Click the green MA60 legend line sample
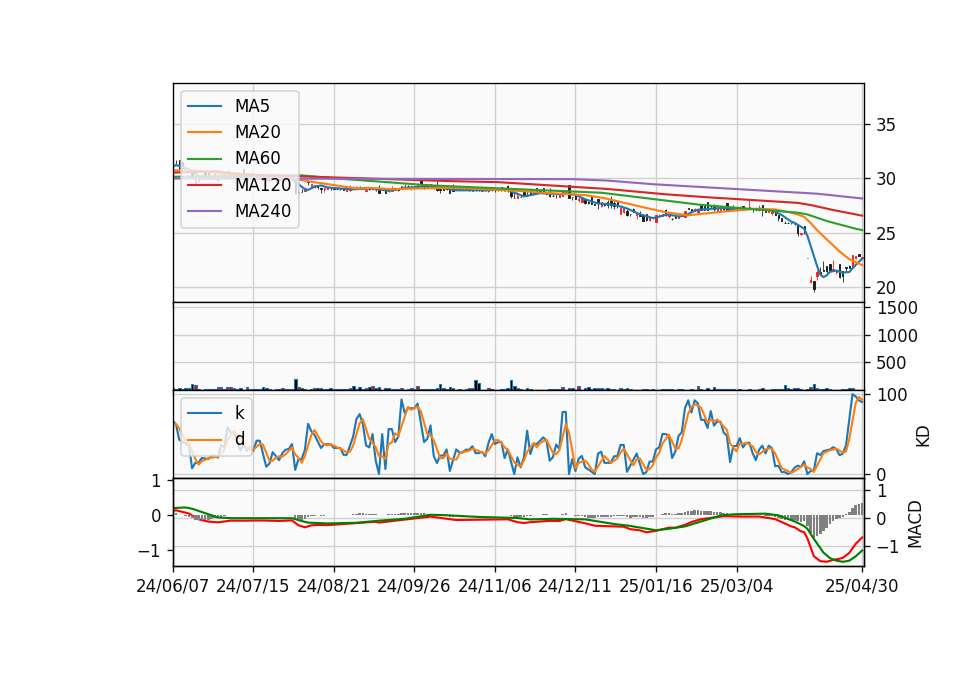The height and width of the screenshot is (690, 960). coord(204,158)
